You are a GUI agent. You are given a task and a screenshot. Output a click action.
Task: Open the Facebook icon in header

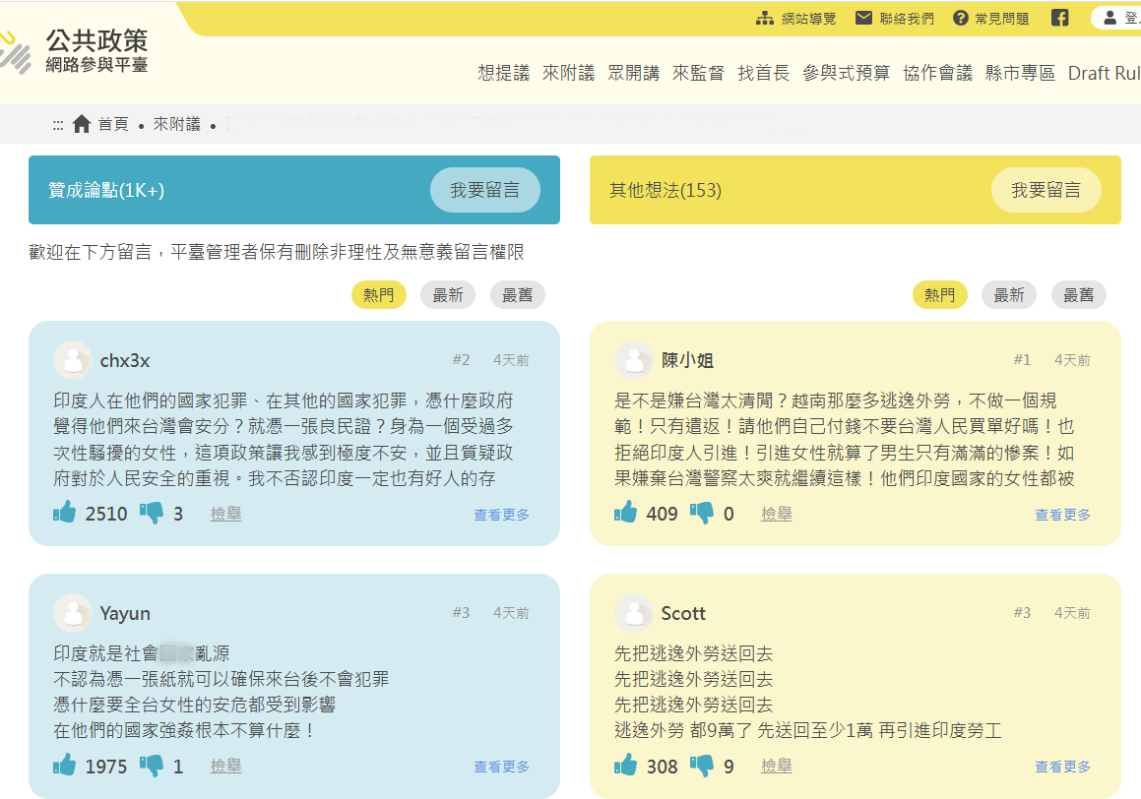[1060, 18]
